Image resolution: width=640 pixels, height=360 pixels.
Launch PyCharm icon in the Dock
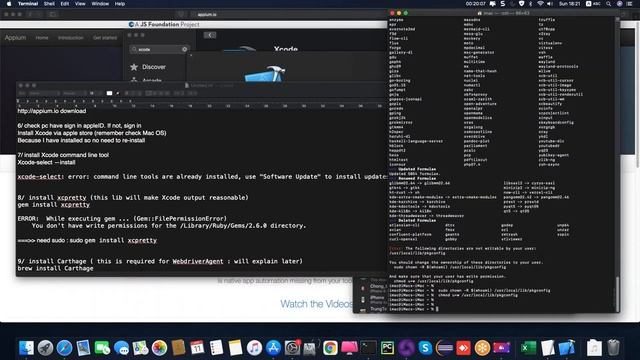click(387, 348)
